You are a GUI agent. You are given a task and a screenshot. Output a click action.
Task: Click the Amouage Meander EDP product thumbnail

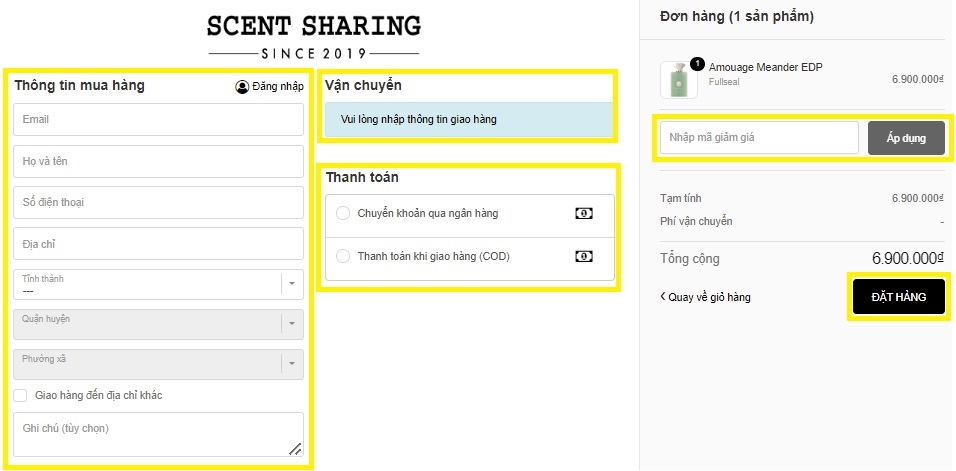tap(679, 80)
